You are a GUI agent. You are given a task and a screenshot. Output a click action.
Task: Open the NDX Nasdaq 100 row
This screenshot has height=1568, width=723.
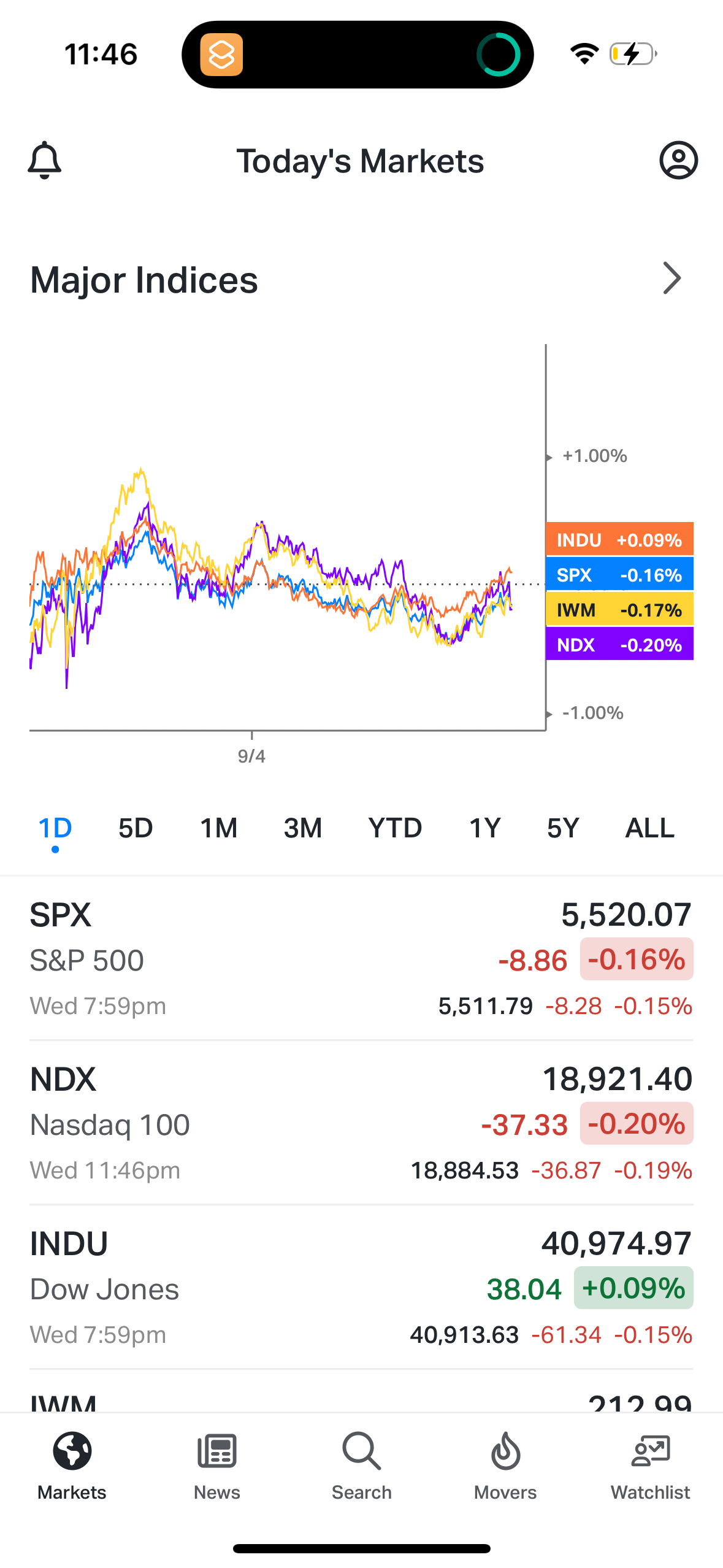361,1123
